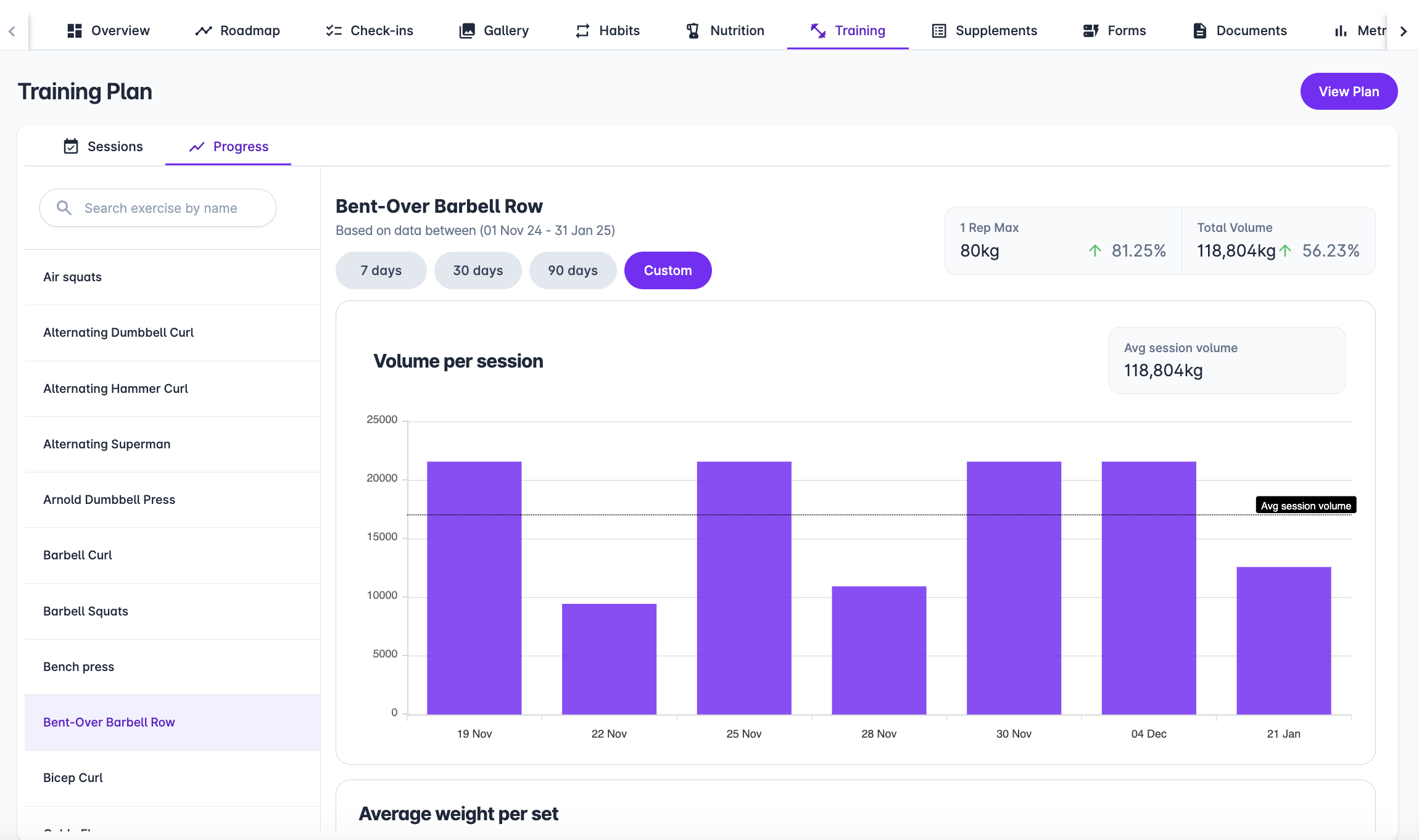Click the Roadmap trend-line icon
Viewport: 1419px width, 840px height.
[x=204, y=31]
